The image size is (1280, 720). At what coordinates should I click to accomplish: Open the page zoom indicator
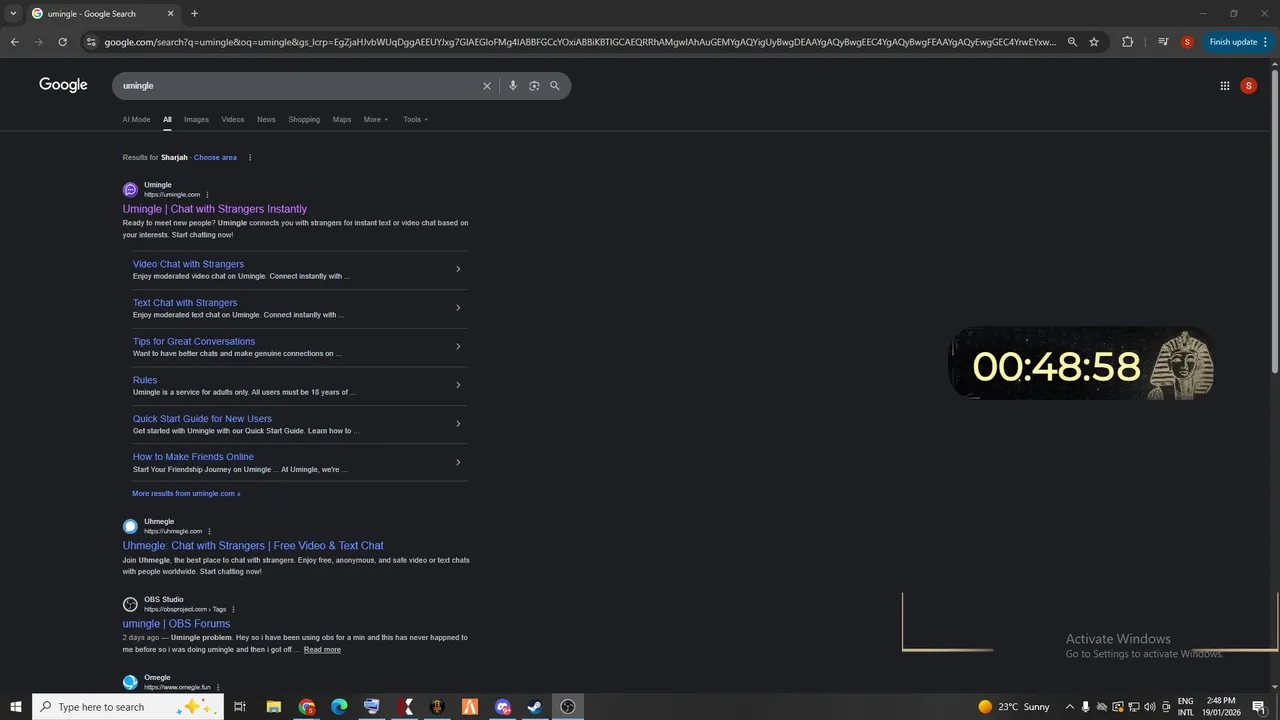[x=1072, y=42]
